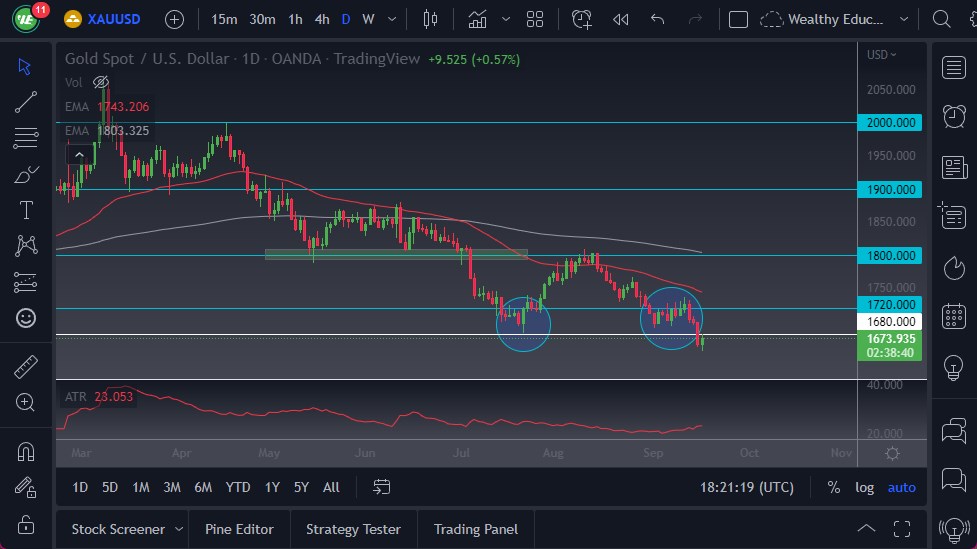Select the trend line drawing tool

pyautogui.click(x=26, y=102)
